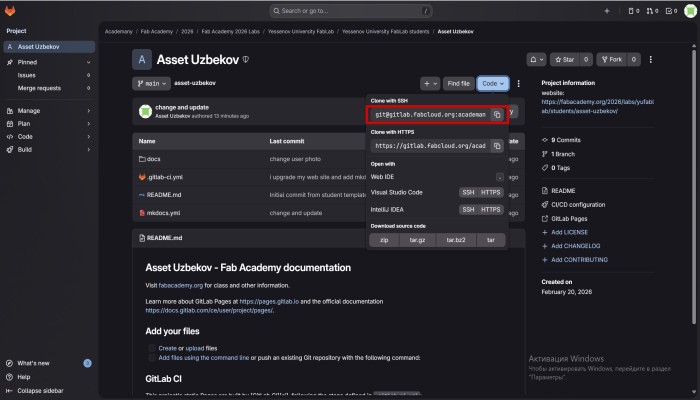Open the to-do list icon
This screenshot has width=700, height=400.
point(670,11)
